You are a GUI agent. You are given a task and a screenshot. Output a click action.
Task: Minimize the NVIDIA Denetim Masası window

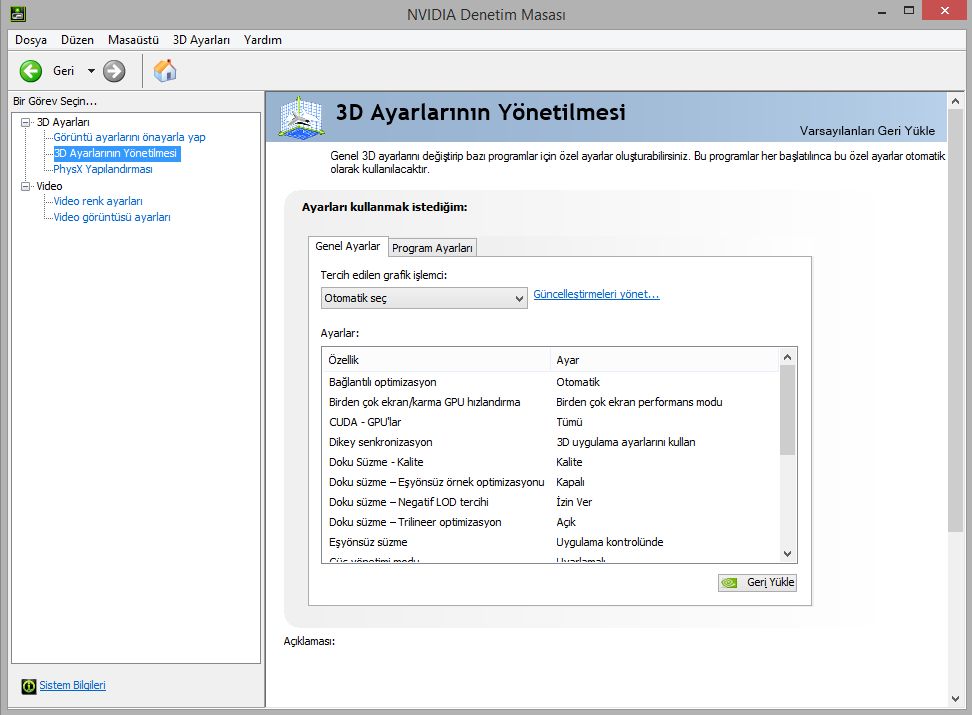click(882, 12)
